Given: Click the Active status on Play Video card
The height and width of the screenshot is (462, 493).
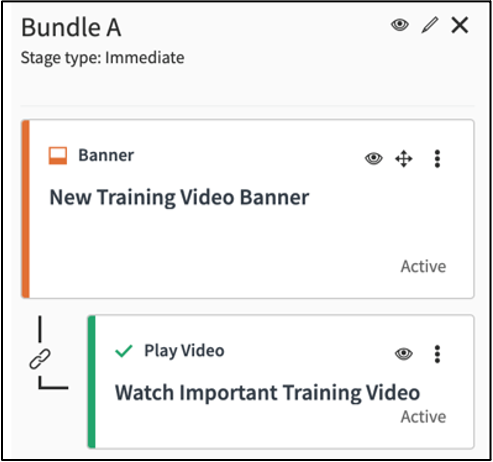Looking at the screenshot, I should [423, 417].
